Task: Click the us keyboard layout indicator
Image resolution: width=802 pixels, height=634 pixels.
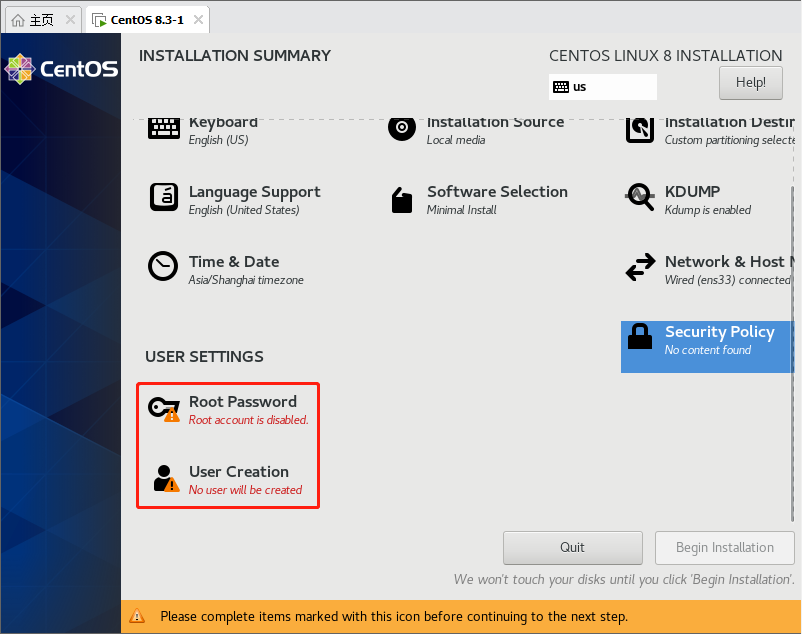Action: coord(603,87)
